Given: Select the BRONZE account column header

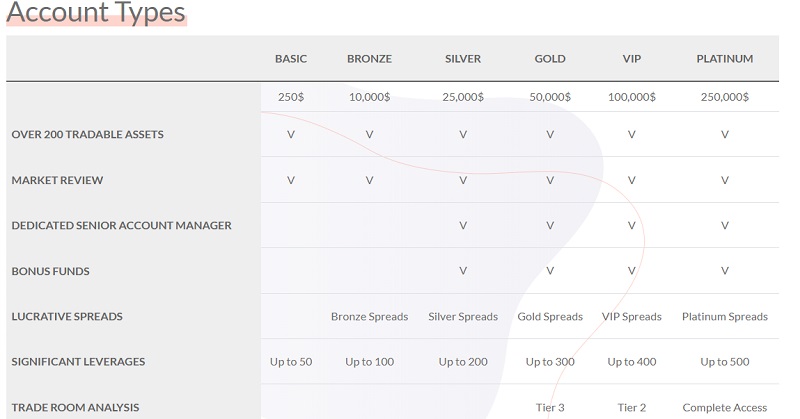Looking at the screenshot, I should (x=369, y=59).
